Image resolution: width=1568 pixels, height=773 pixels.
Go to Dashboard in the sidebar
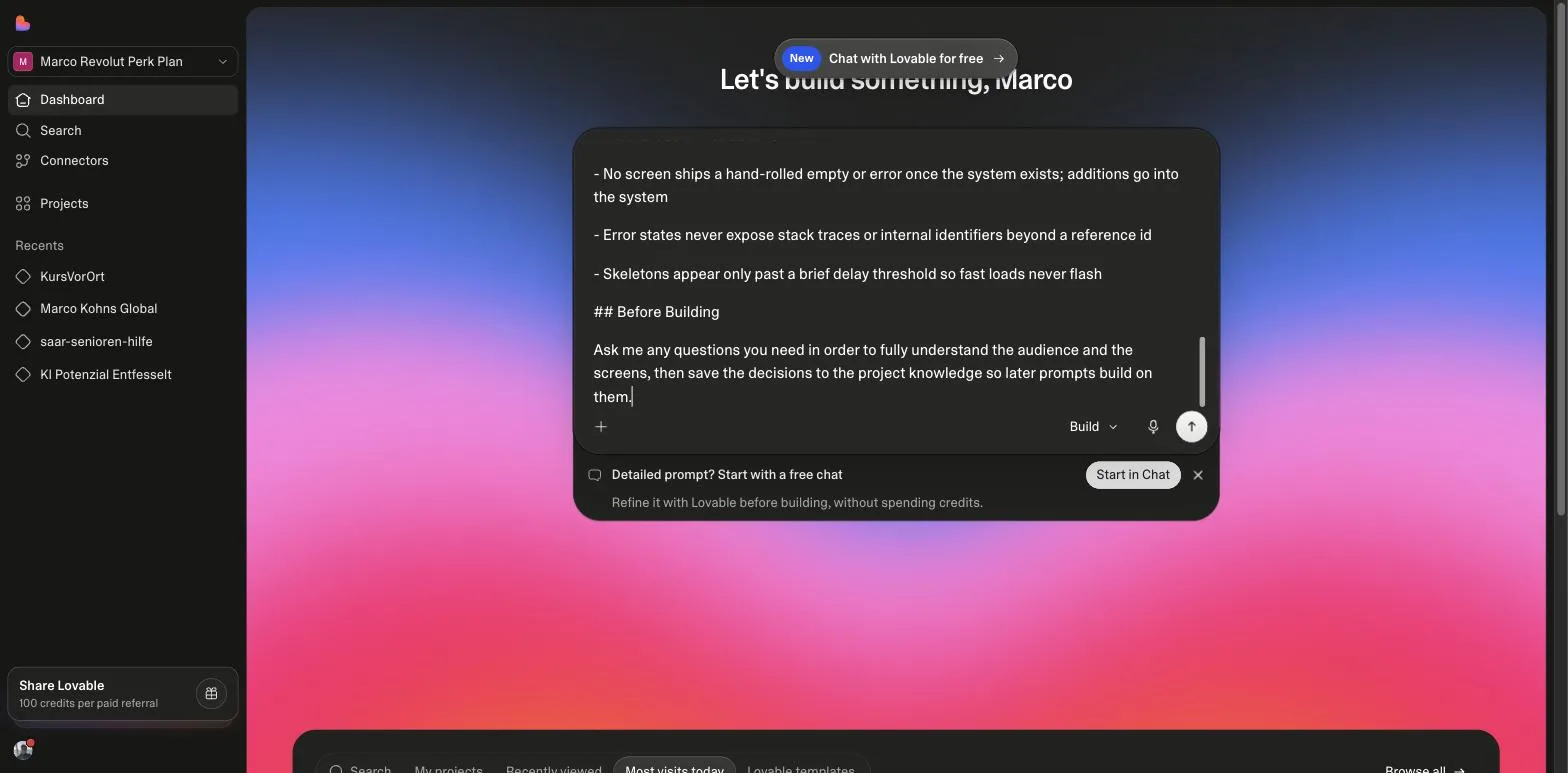coord(122,99)
